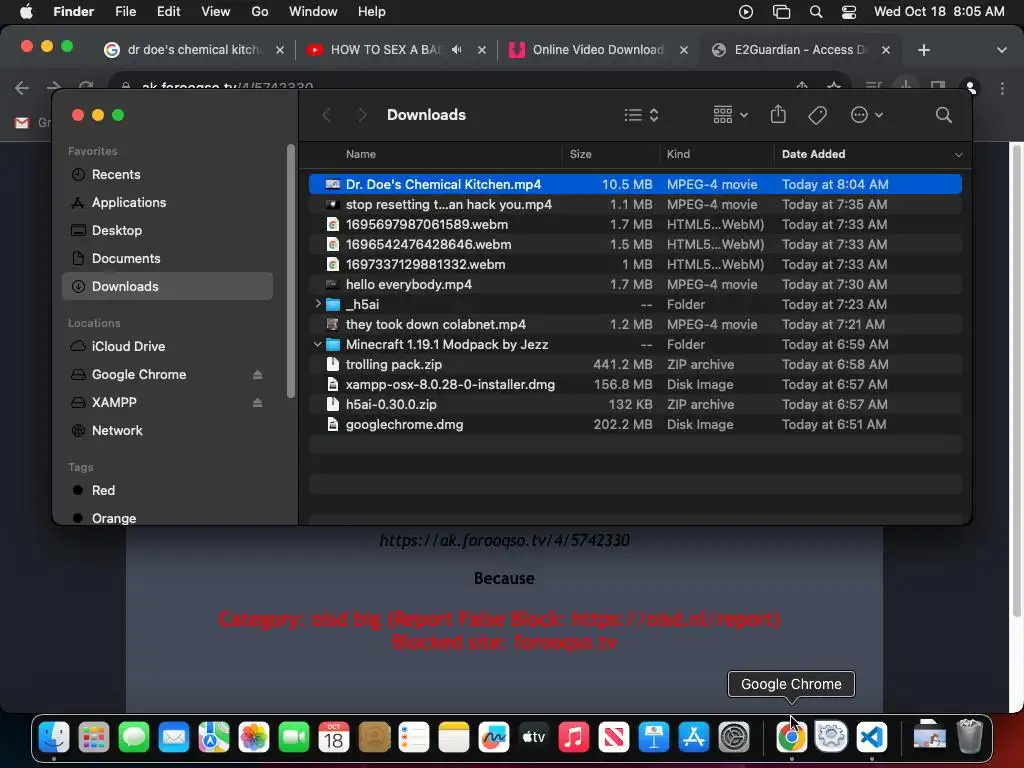Close the E2Guardian tab
1024x768 pixels.
pyautogui.click(x=886, y=50)
